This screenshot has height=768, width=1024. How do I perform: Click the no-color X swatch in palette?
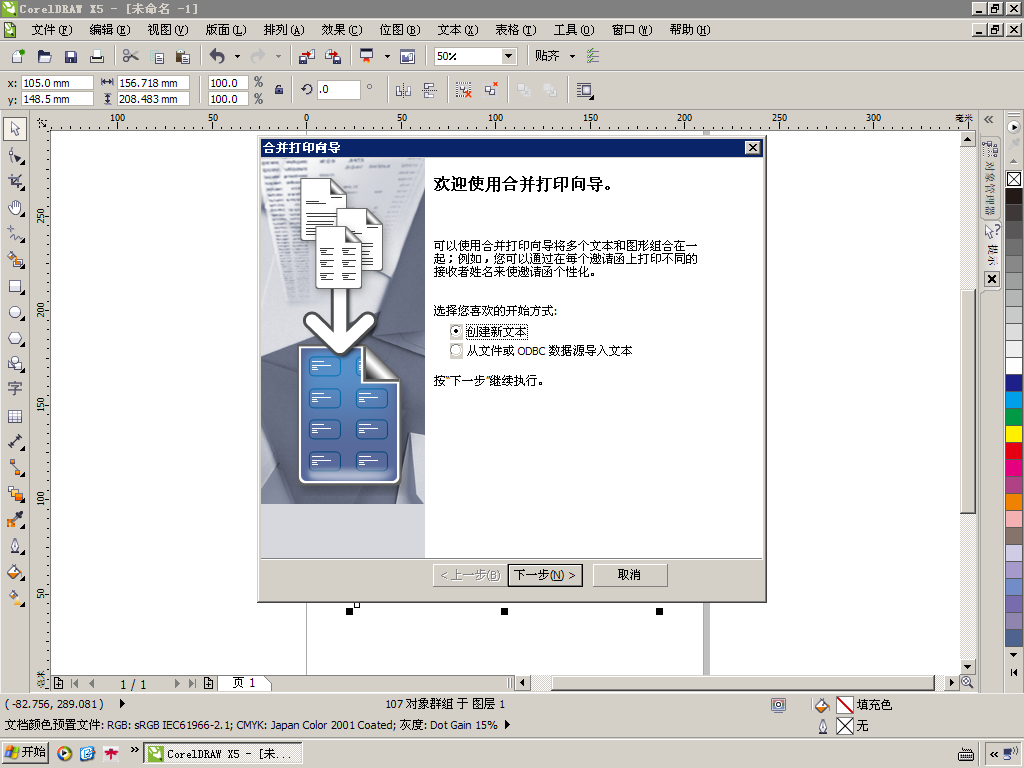click(1014, 179)
